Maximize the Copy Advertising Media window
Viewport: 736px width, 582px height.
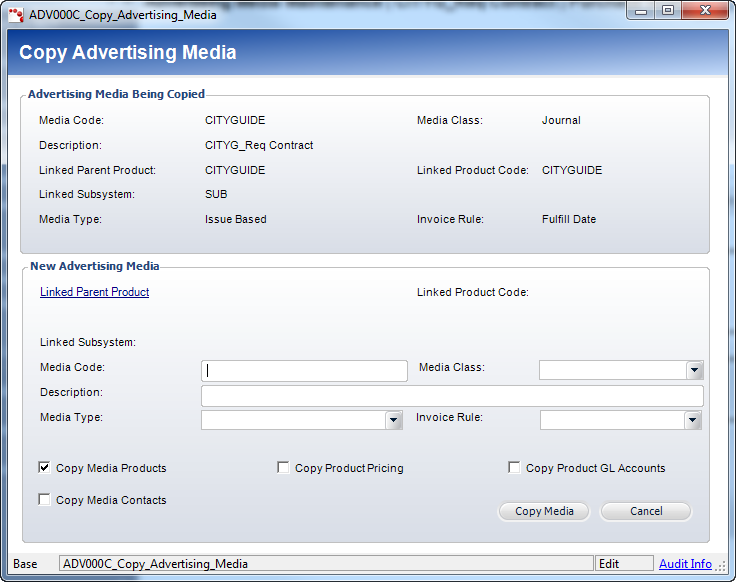(x=668, y=11)
